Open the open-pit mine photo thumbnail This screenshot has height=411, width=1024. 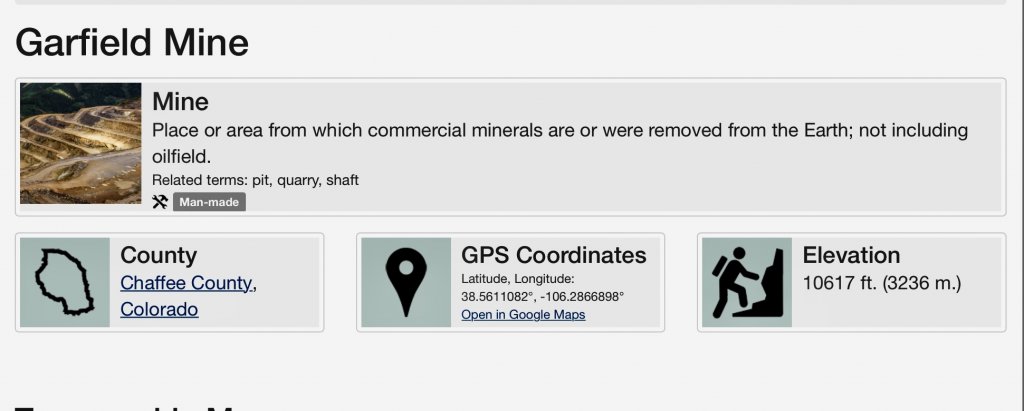pos(81,144)
